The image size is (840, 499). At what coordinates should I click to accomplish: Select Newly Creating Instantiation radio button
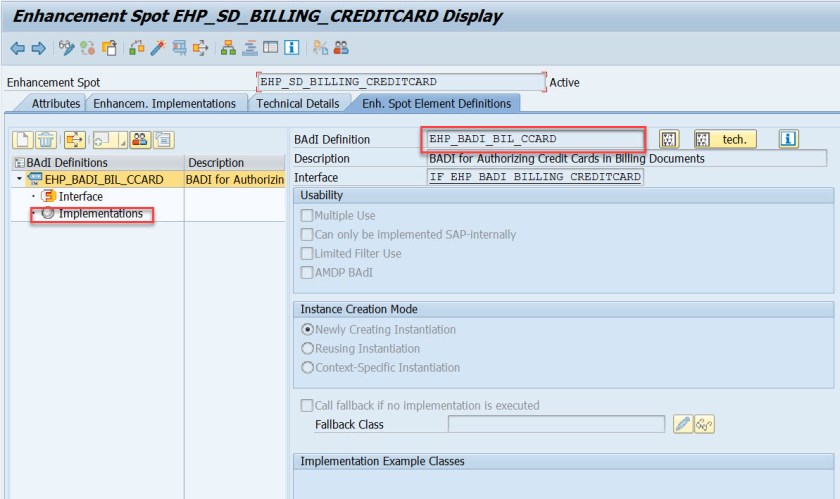(x=308, y=330)
